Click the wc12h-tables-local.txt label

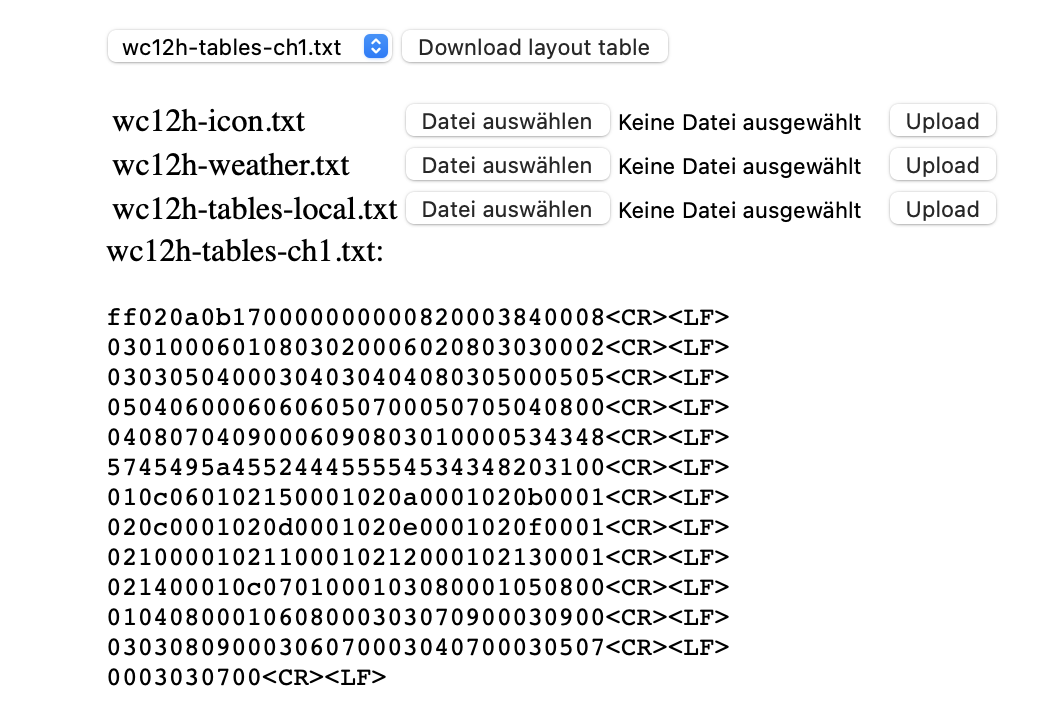(254, 210)
